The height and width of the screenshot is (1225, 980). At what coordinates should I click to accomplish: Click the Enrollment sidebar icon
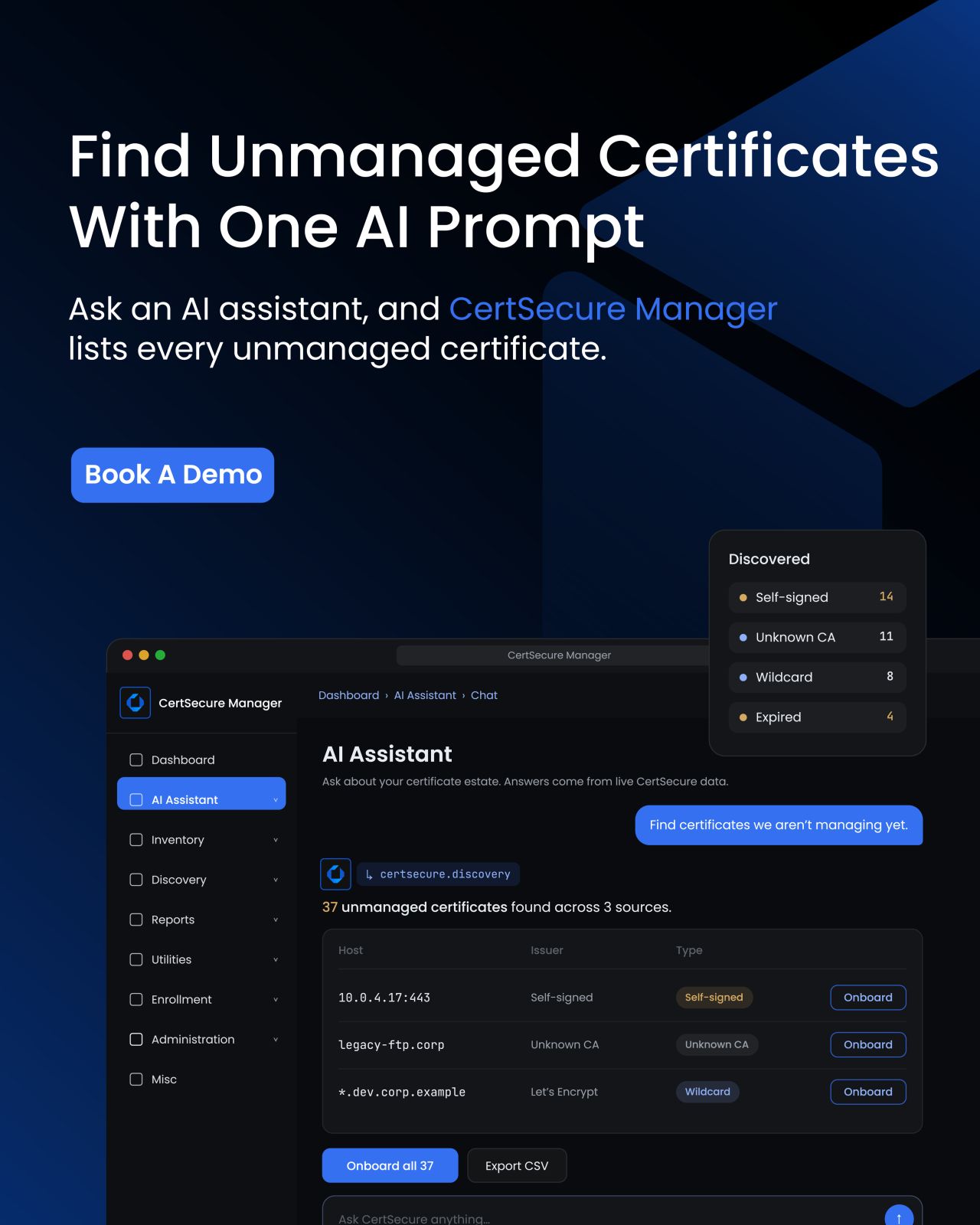tap(136, 999)
